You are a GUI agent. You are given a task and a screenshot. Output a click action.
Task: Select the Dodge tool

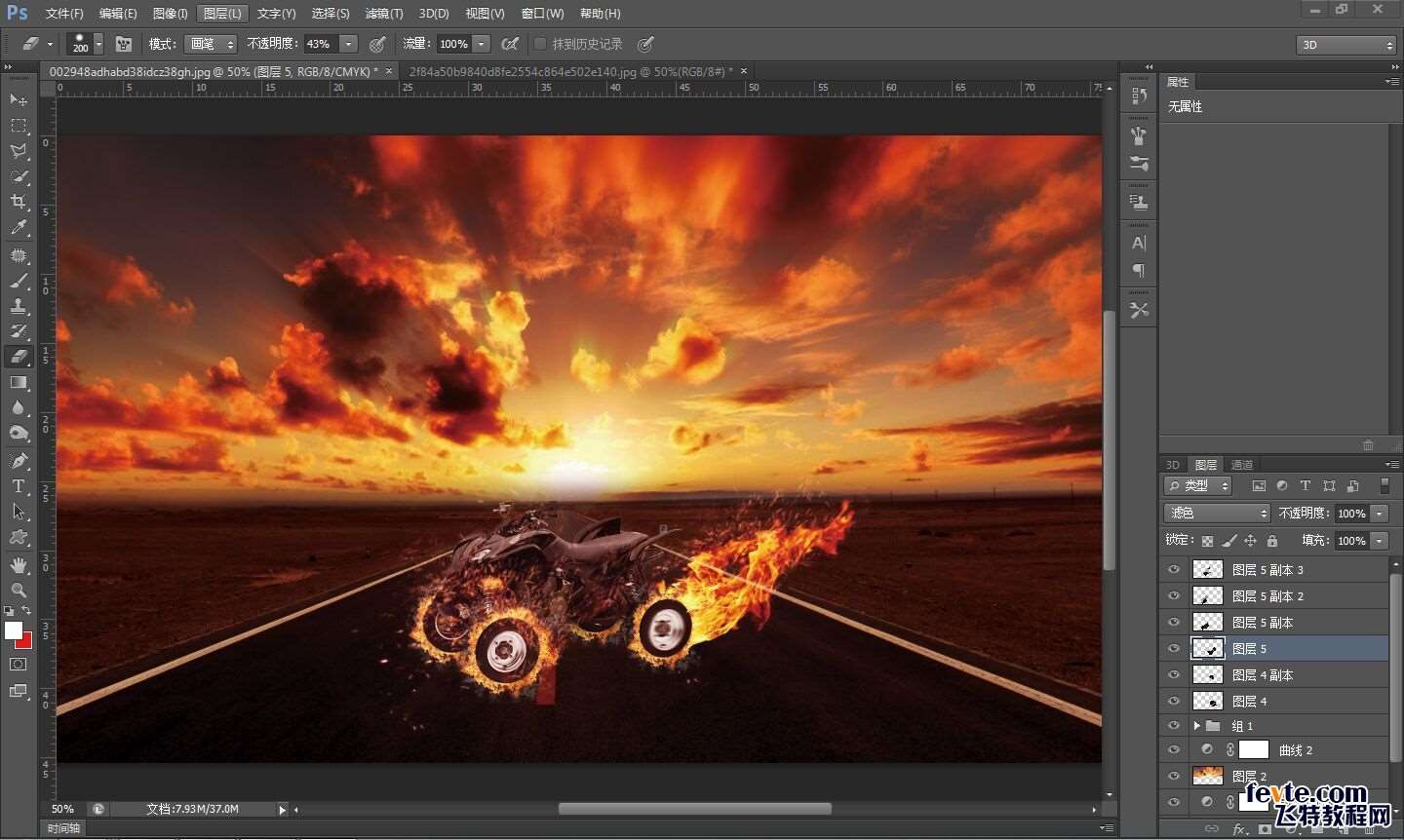point(19,434)
